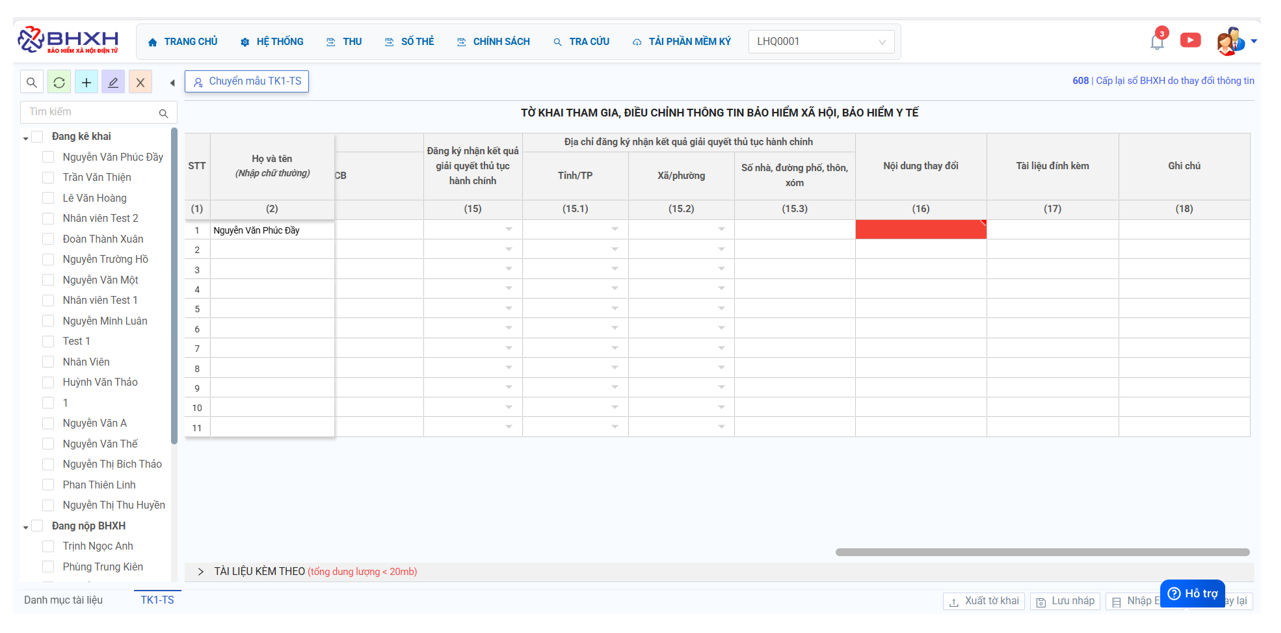Screen dimensions: 1281x633
Task: Click the orange X delete icon
Action: 140,82
